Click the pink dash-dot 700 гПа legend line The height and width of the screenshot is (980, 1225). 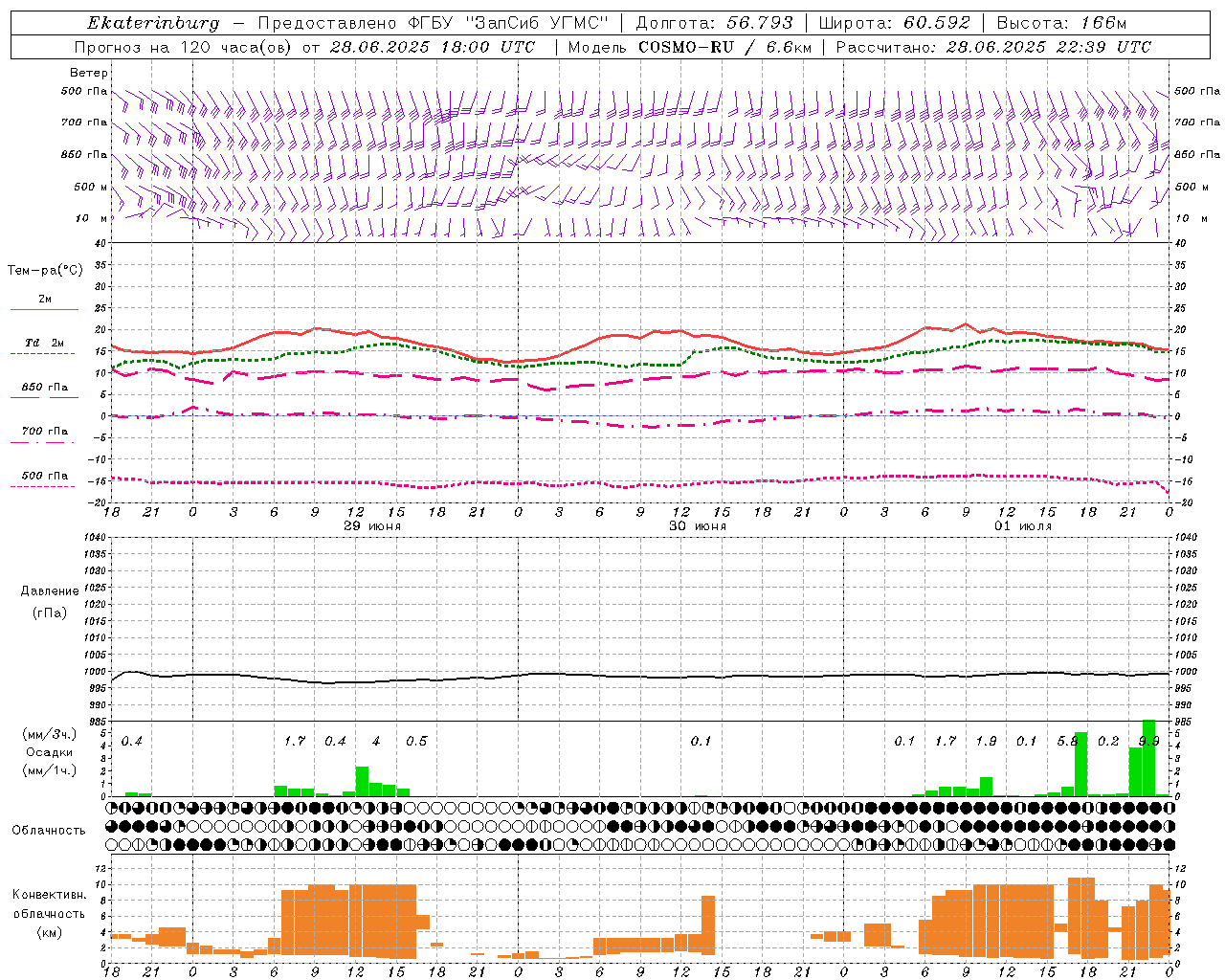tap(42, 442)
